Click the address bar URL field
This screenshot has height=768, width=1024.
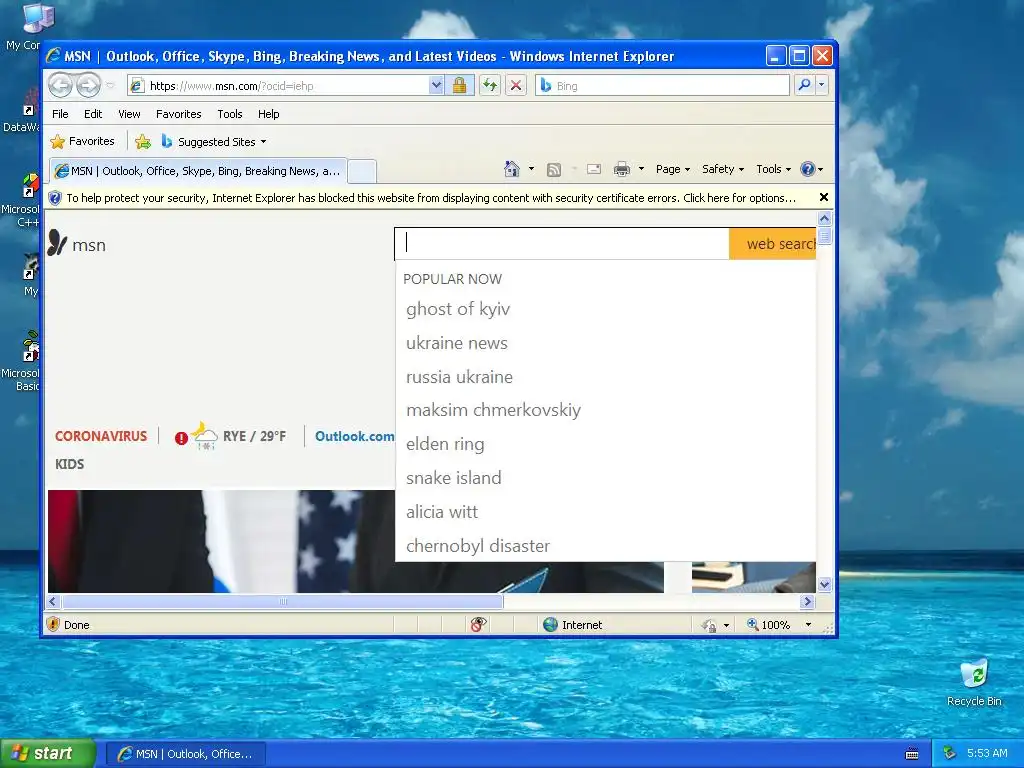pyautogui.click(x=287, y=86)
